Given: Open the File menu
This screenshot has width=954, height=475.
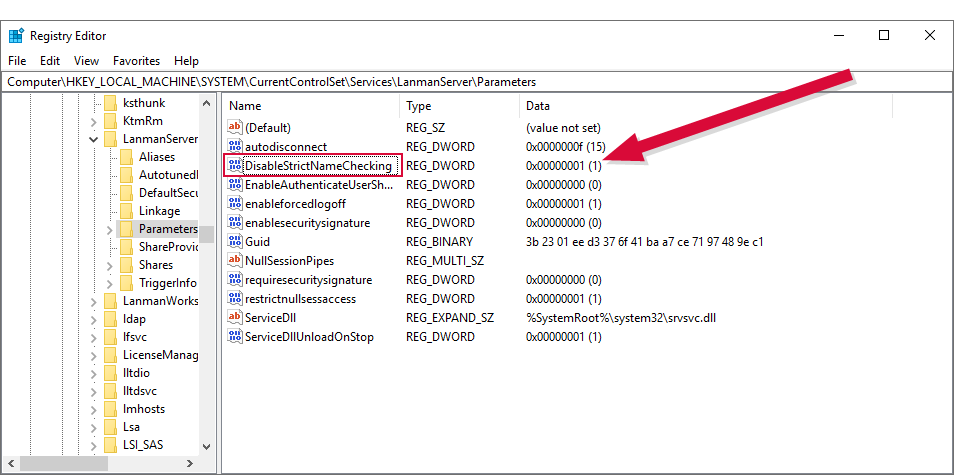Looking at the screenshot, I should pyautogui.click(x=17, y=61).
